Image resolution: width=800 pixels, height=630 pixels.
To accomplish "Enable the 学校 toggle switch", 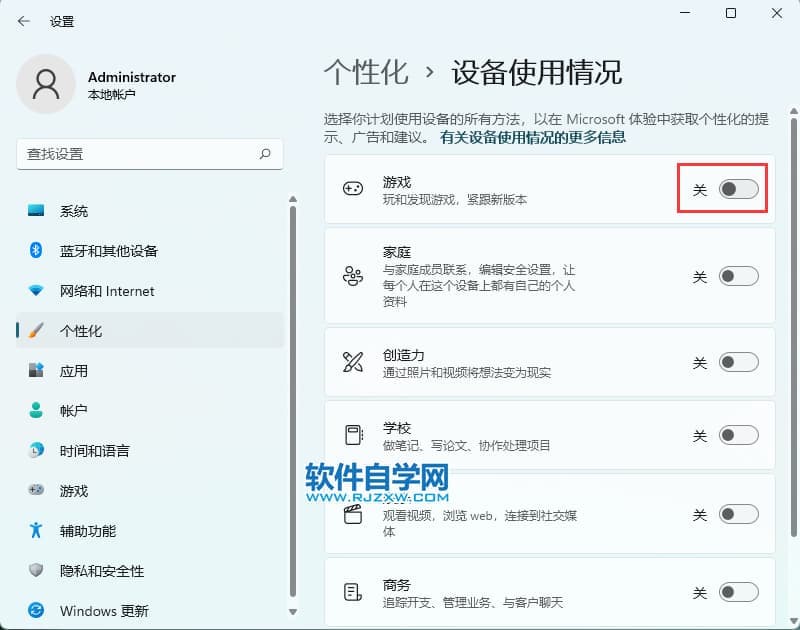I will click(739, 436).
